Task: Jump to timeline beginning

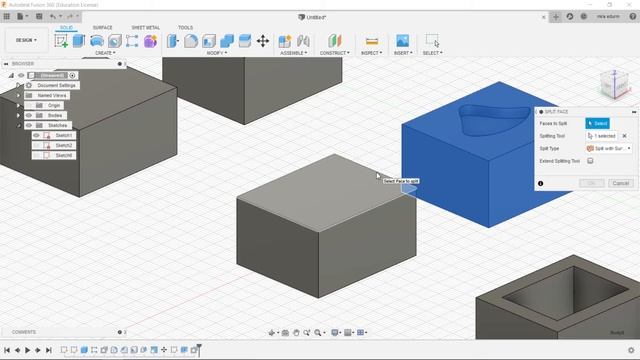Action: (7, 350)
